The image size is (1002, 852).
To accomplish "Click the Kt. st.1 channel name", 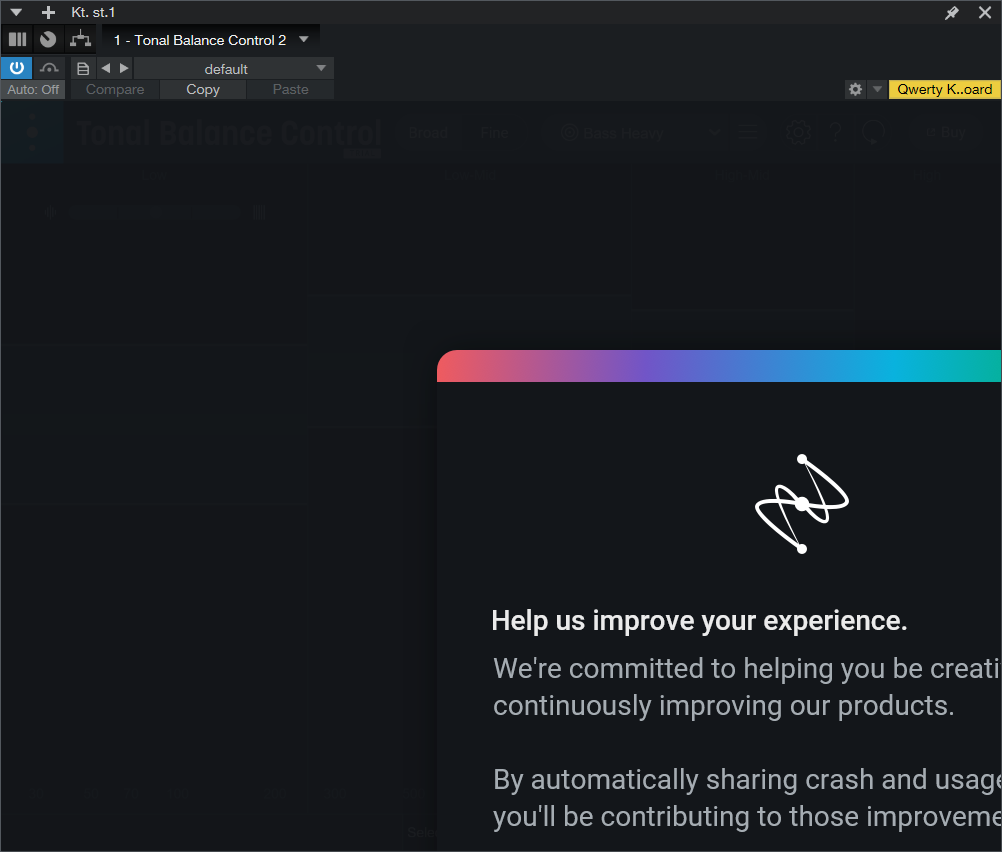I will [x=93, y=12].
